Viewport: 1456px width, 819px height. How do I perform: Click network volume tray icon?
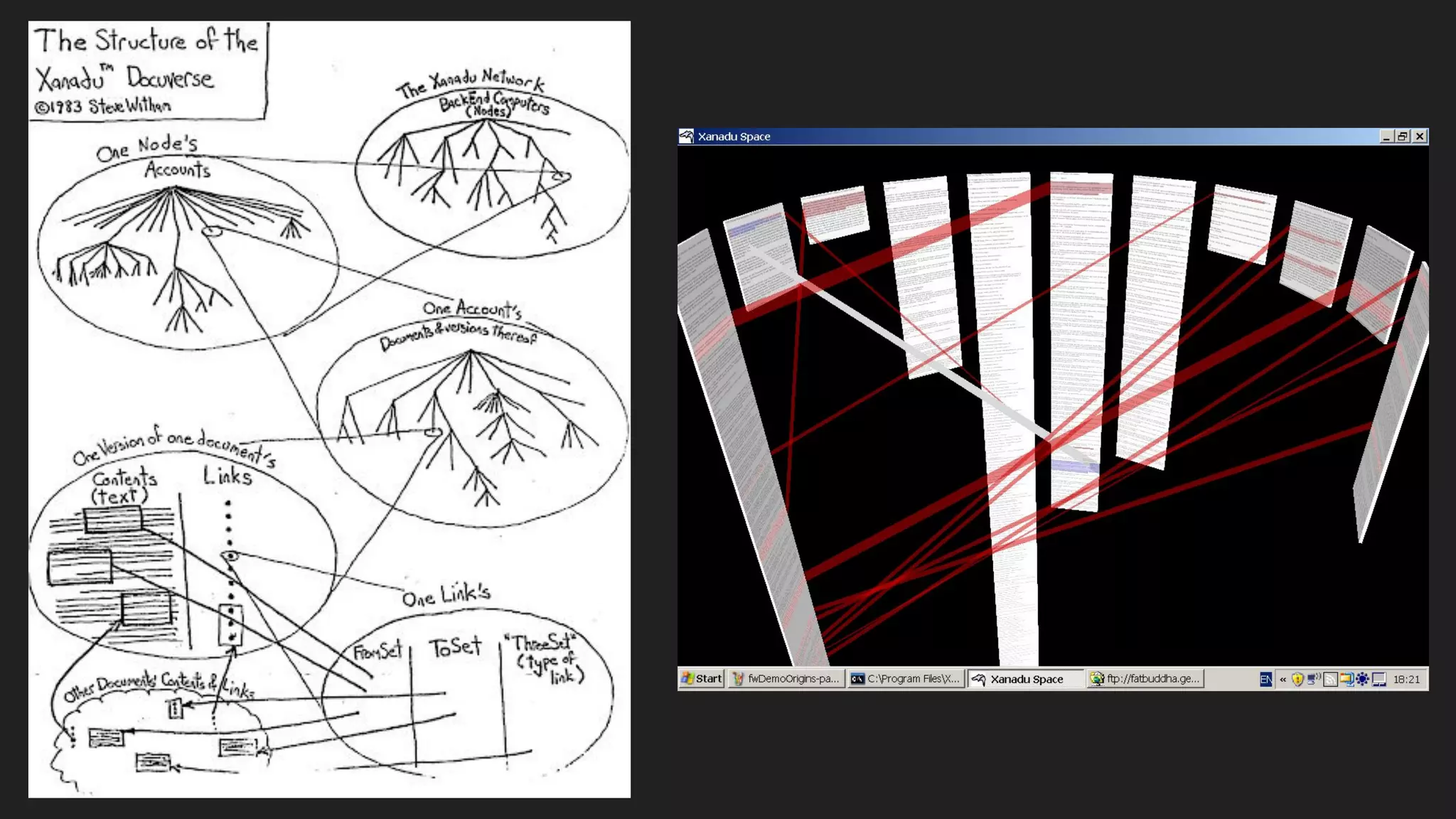[x=1314, y=680]
